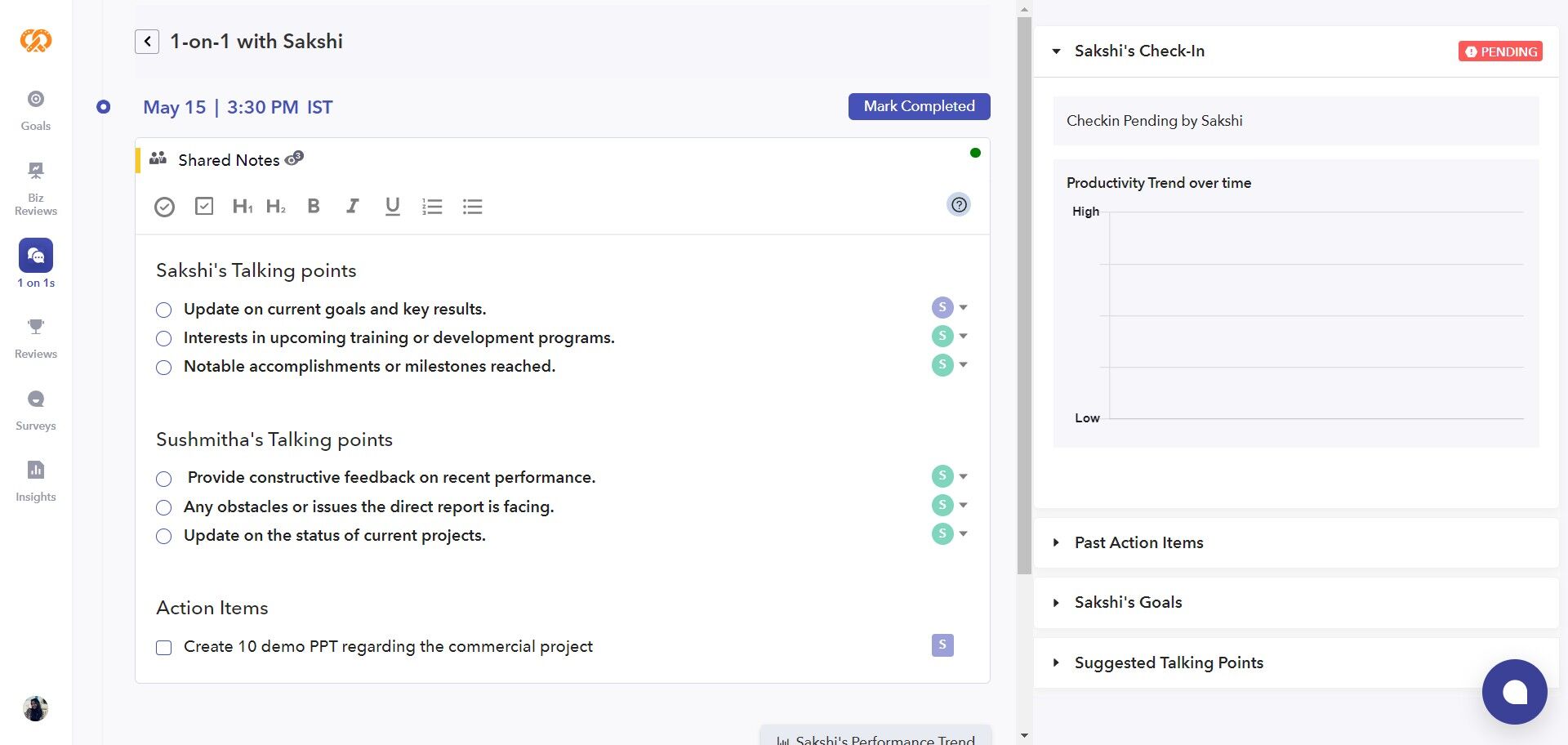Mark 'Provide constructive feedback' talking point done
This screenshot has width=1568, height=745.
(164, 479)
